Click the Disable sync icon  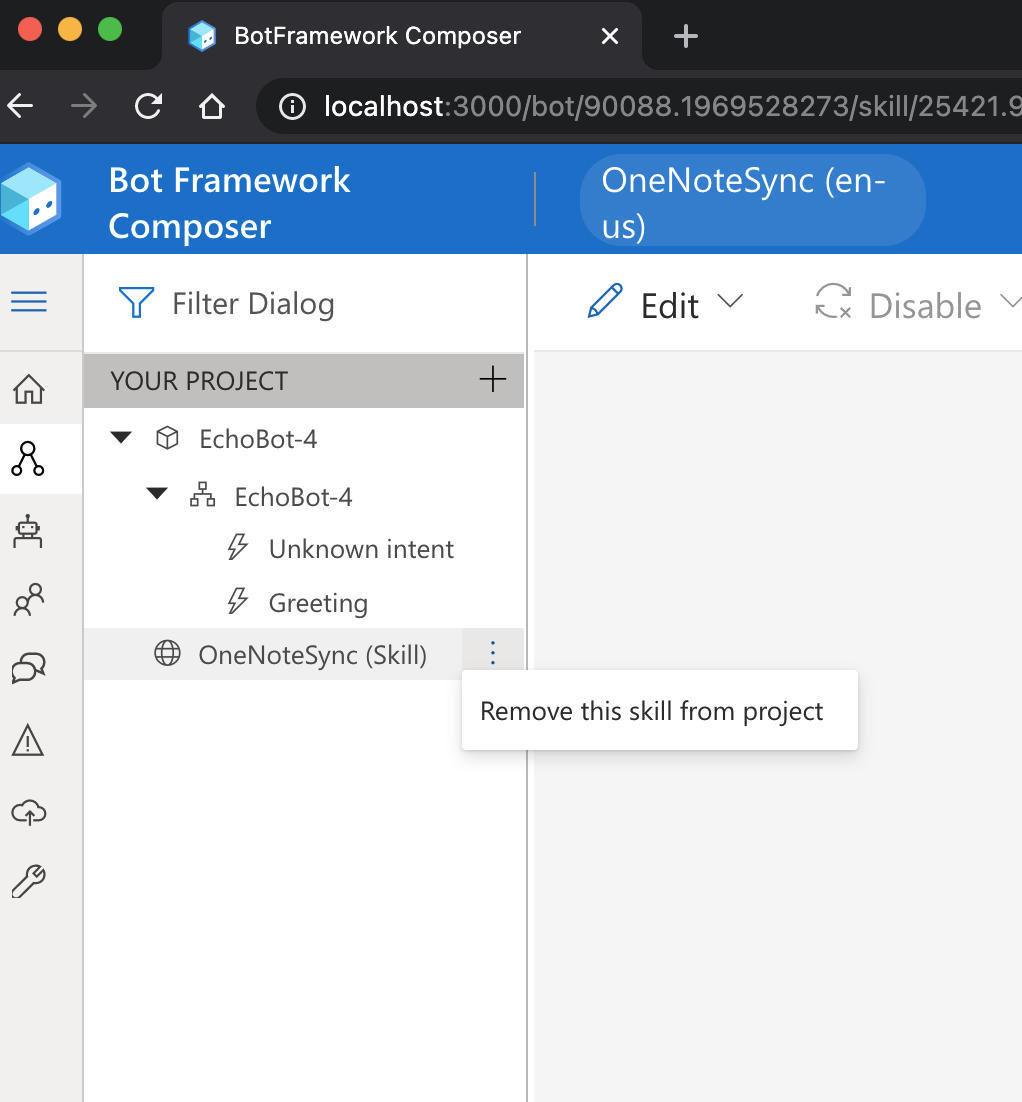833,301
